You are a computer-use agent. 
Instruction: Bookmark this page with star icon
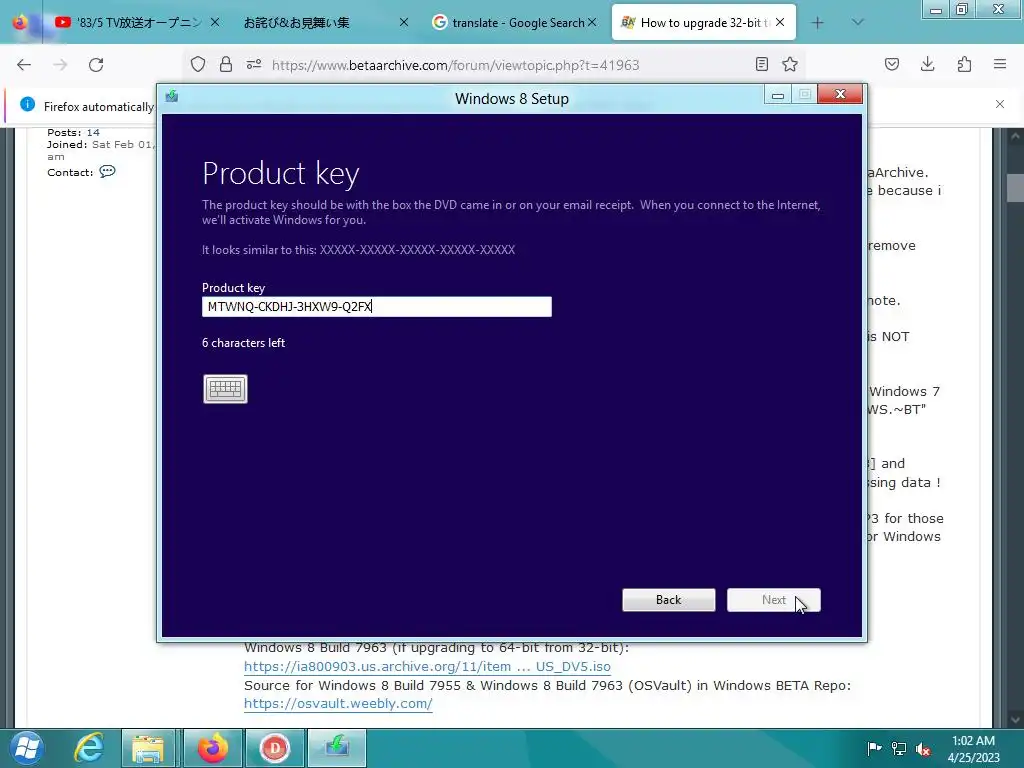pyautogui.click(x=790, y=64)
